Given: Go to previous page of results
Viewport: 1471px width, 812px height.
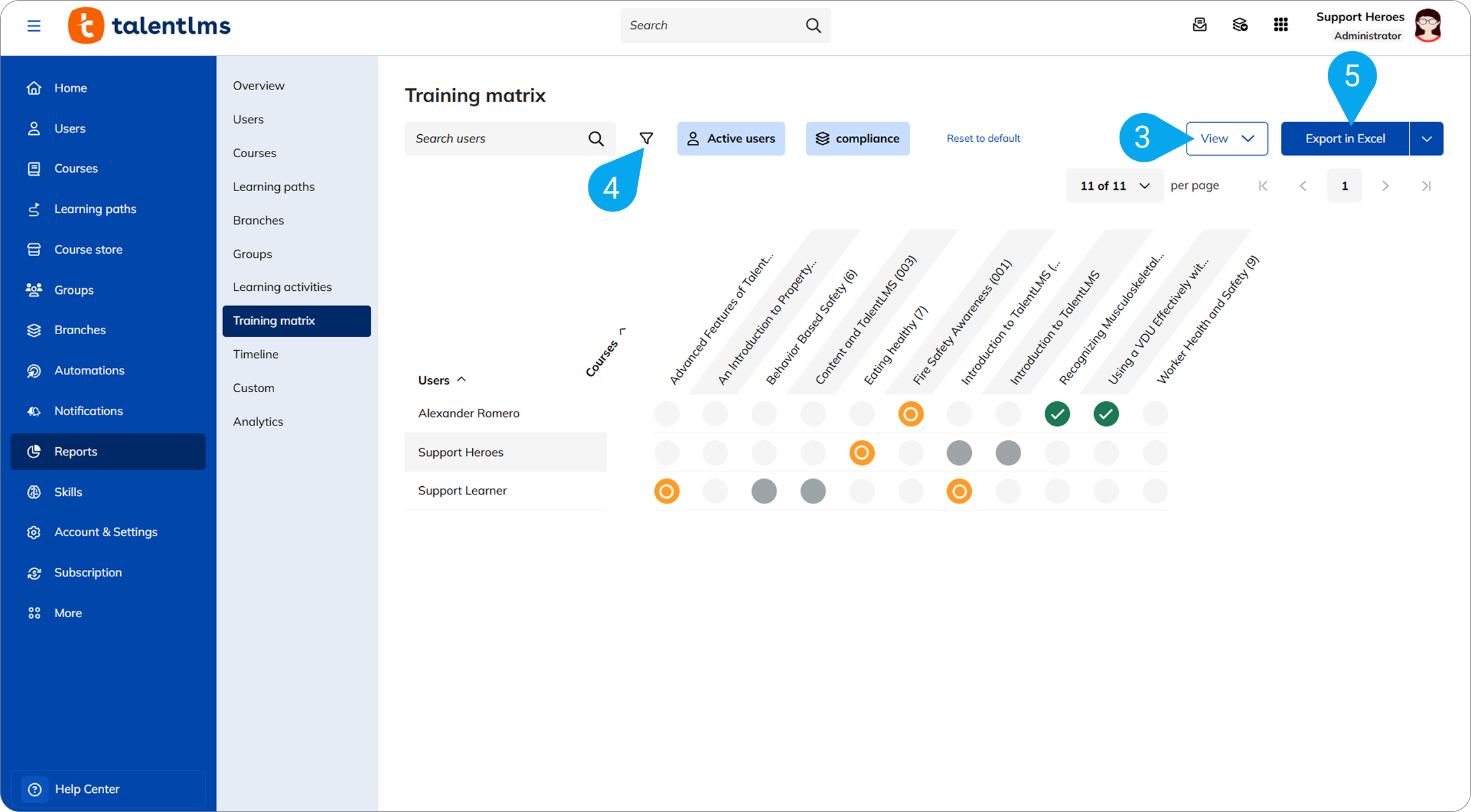Looking at the screenshot, I should click(1303, 186).
